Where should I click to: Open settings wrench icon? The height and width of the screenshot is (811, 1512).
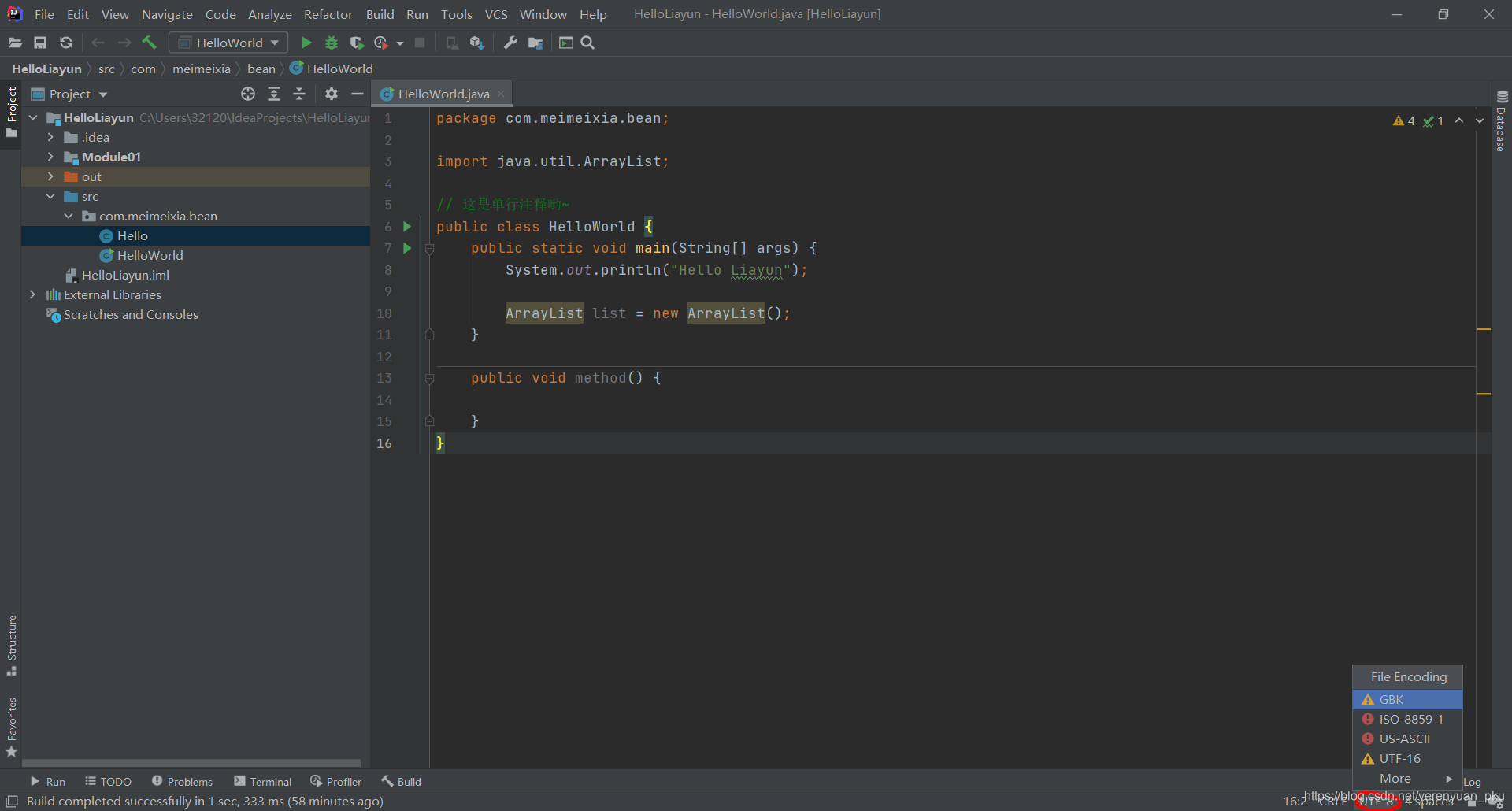coord(510,43)
